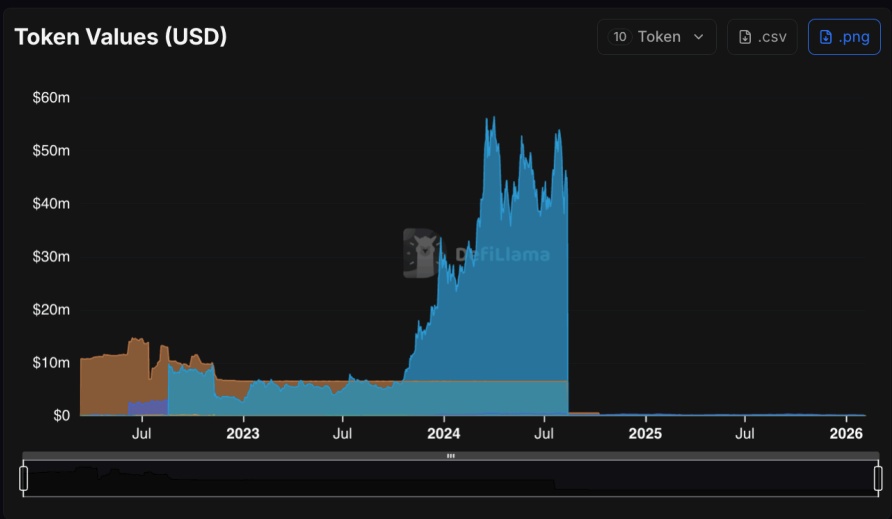Click the $60m axis label
892x519 pixels.
coord(51,98)
